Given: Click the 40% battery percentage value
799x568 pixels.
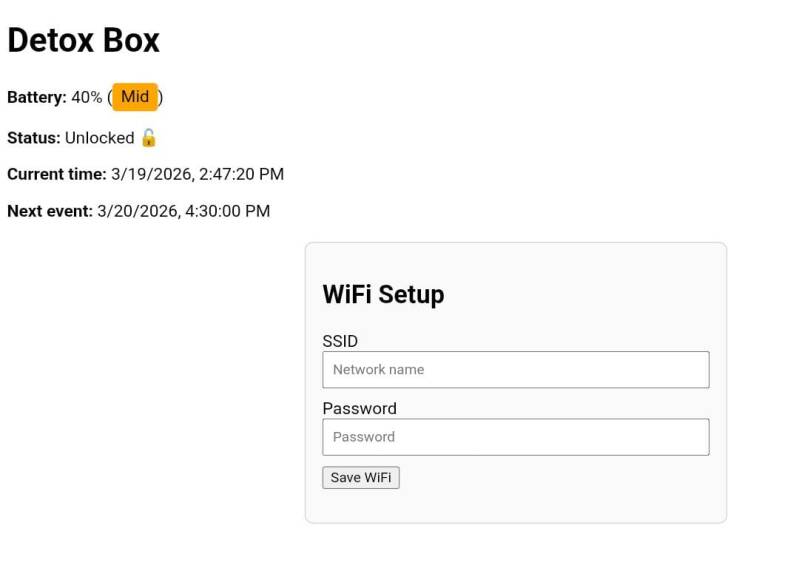Looking at the screenshot, I should click(87, 97).
